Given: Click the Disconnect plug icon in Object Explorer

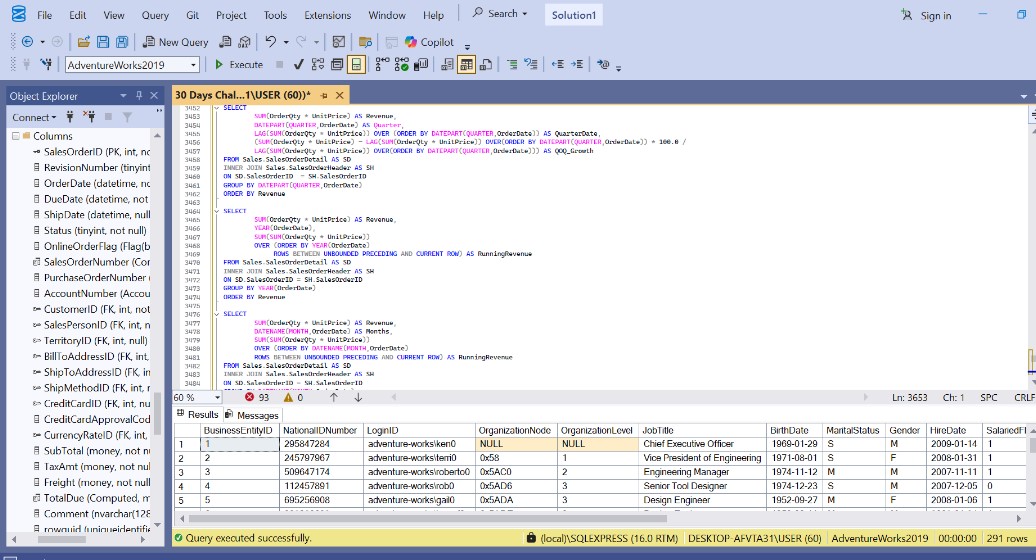Looking at the screenshot, I should pyautogui.click(x=89, y=117).
